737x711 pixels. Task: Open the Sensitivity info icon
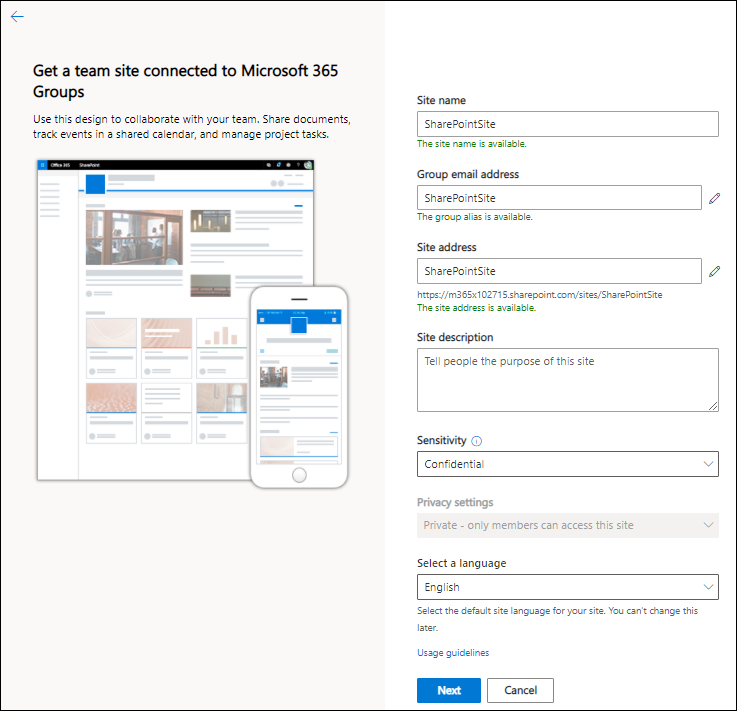click(476, 441)
